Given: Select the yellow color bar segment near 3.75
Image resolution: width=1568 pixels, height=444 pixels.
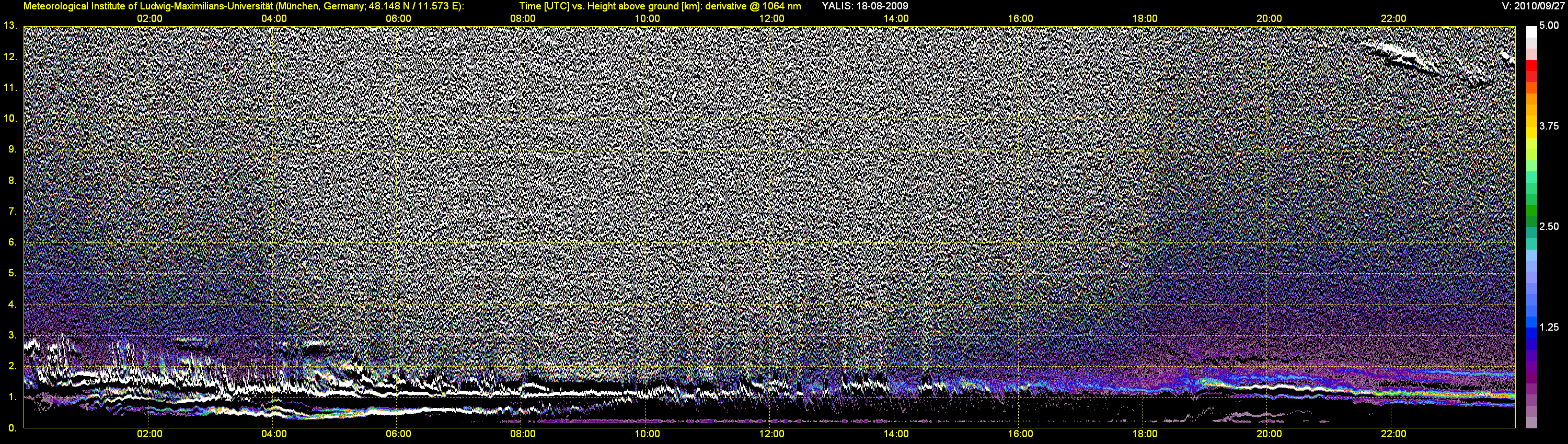Looking at the screenshot, I should click(1531, 133).
